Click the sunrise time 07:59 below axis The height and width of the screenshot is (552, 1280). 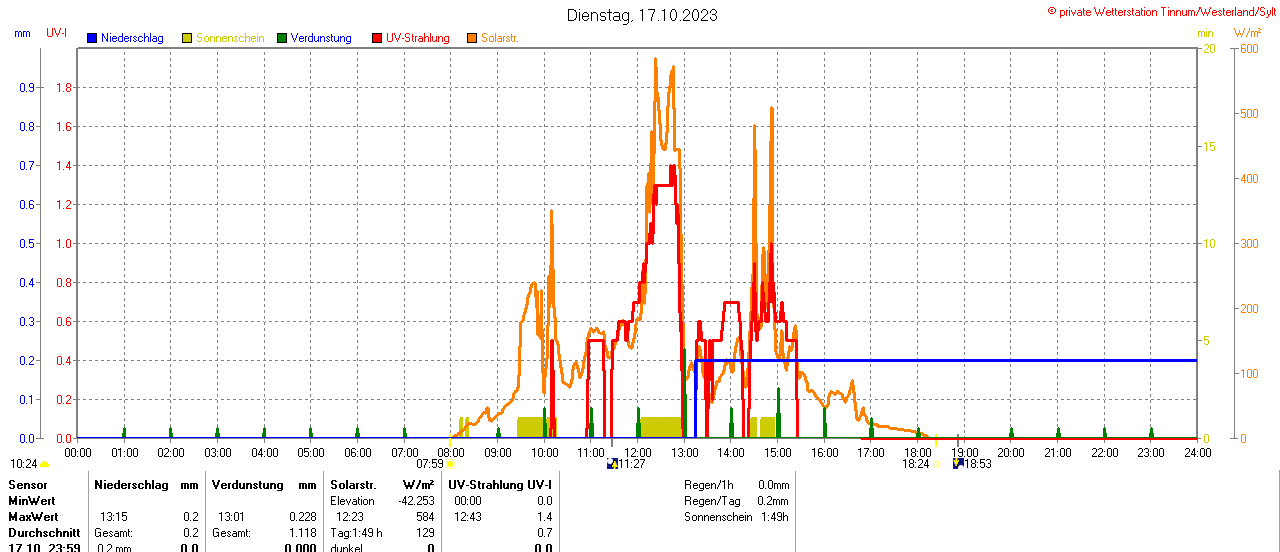pos(429,464)
